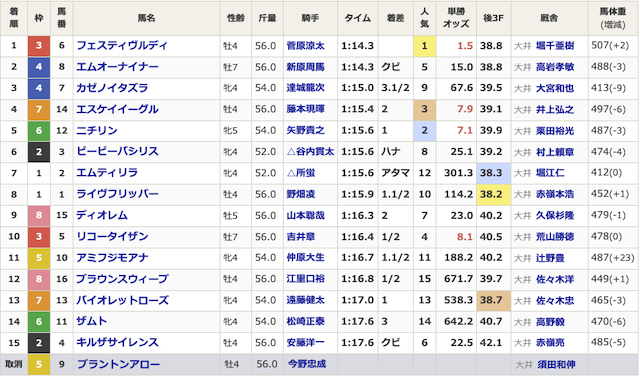Open trainer 井上弘之 link
The width and height of the screenshot is (640, 377).
(555, 109)
